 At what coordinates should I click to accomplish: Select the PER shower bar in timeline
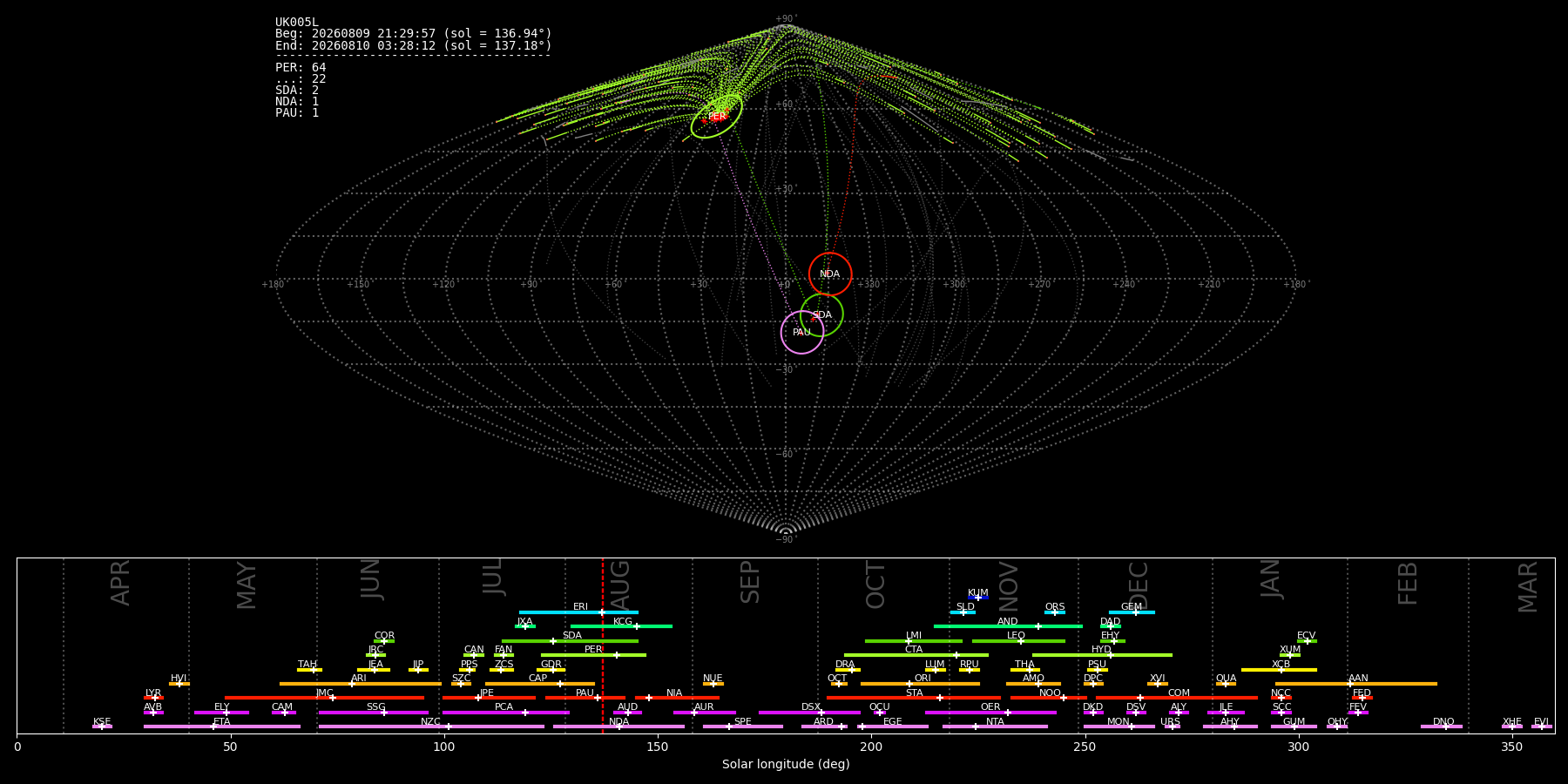click(593, 655)
